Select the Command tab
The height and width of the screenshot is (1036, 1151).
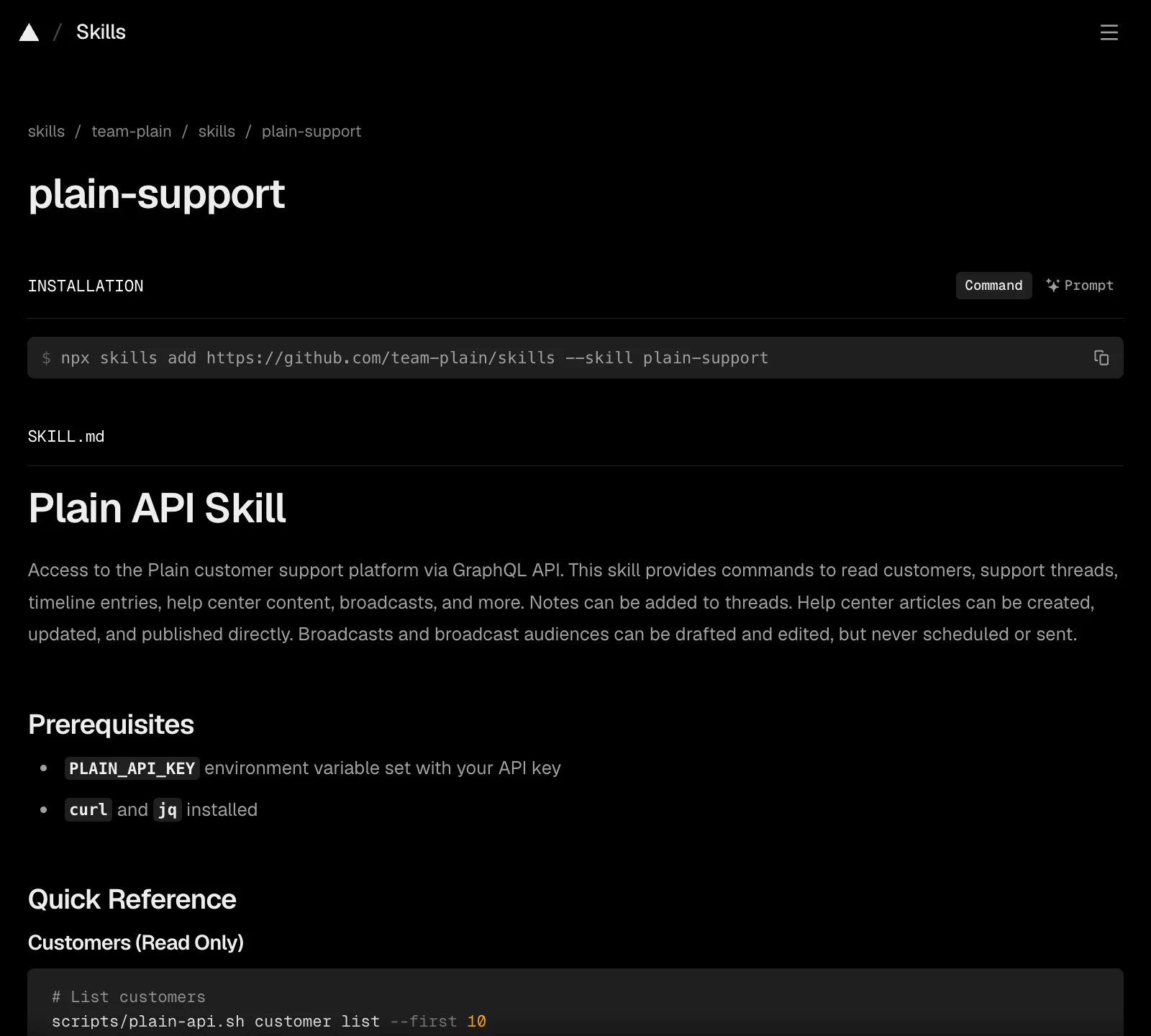pyautogui.click(x=993, y=286)
